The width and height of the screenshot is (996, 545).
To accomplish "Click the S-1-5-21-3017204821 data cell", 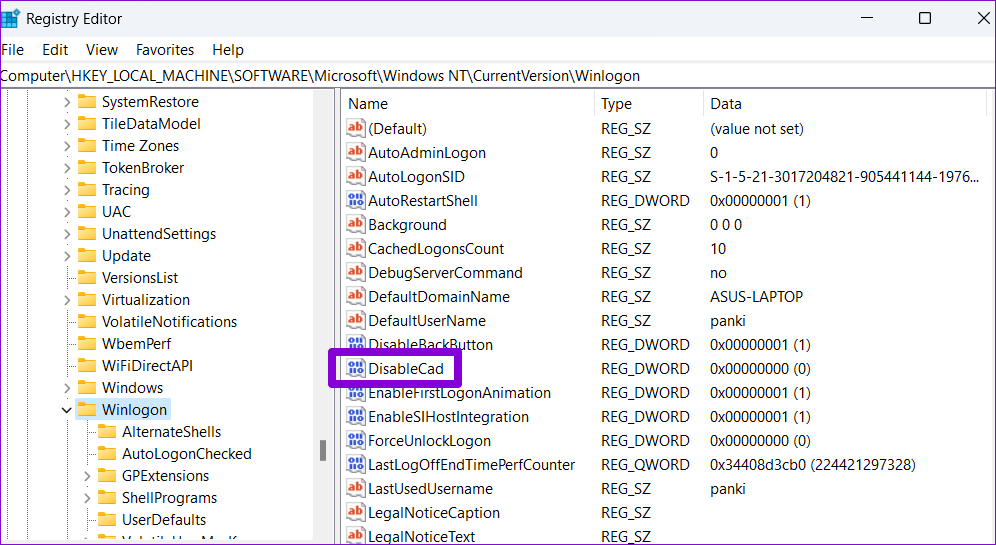I will pyautogui.click(x=845, y=177).
